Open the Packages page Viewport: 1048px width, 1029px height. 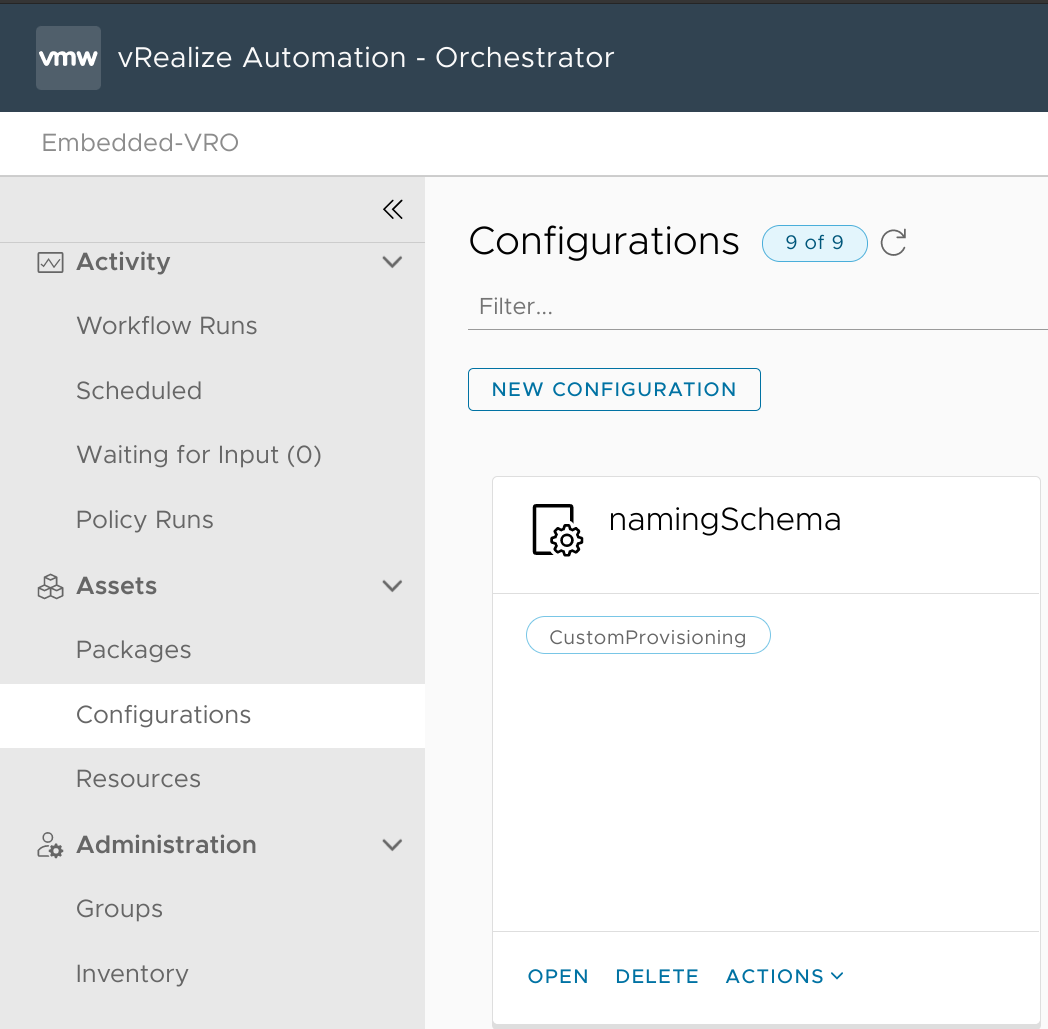coord(133,650)
